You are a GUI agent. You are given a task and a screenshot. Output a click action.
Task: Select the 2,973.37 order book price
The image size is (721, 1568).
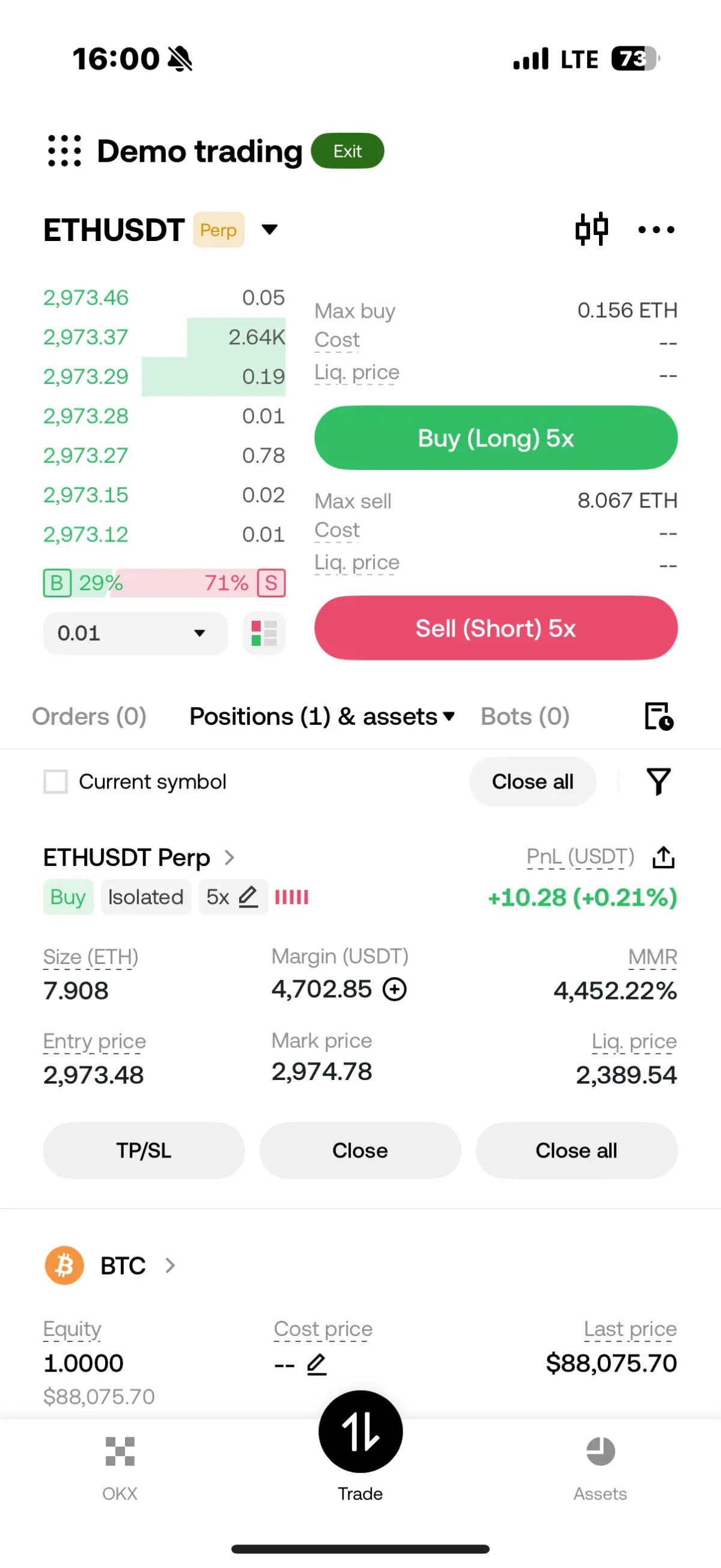click(x=86, y=337)
